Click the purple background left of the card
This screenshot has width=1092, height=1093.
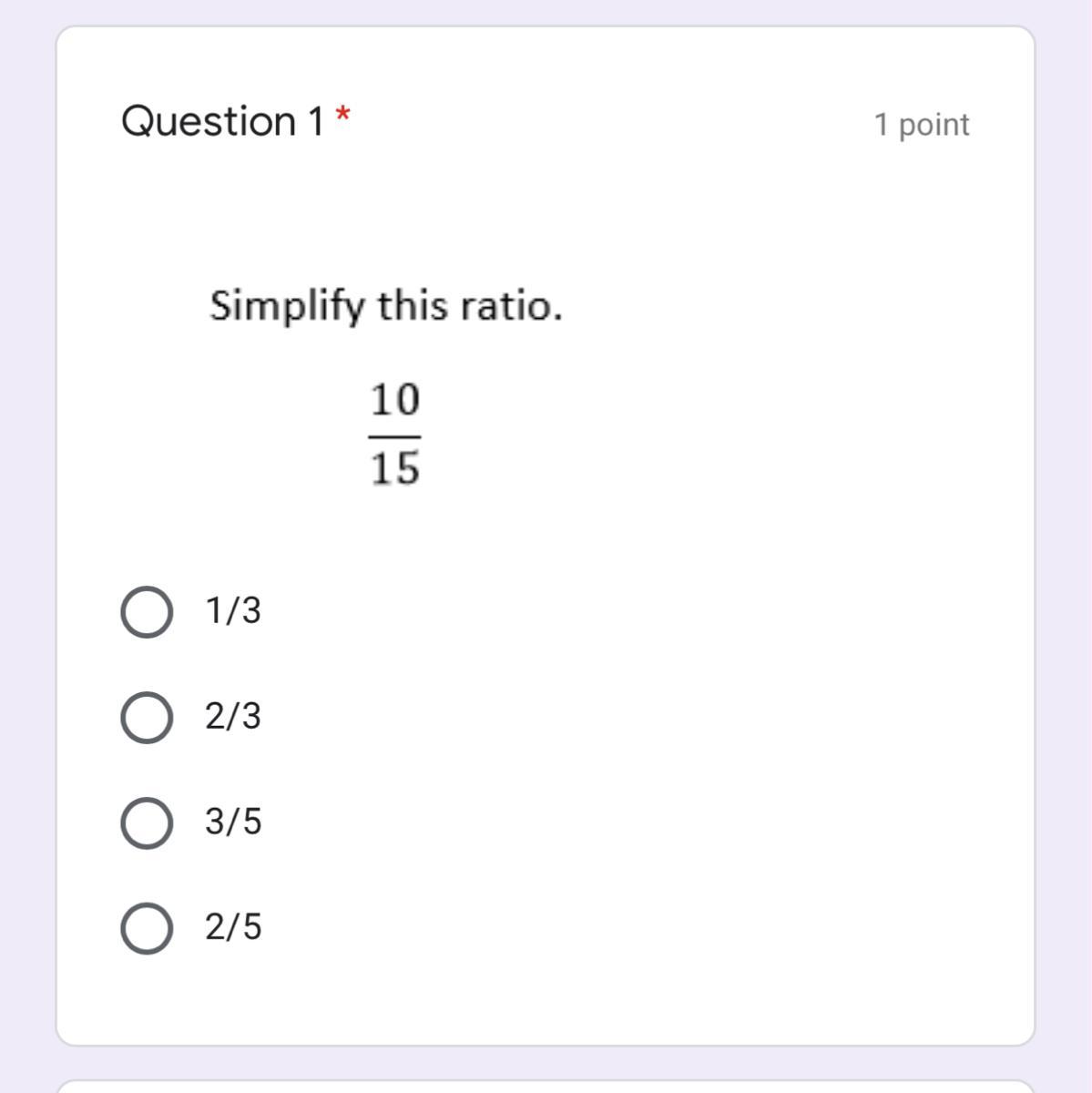pyautogui.click(x=27, y=546)
